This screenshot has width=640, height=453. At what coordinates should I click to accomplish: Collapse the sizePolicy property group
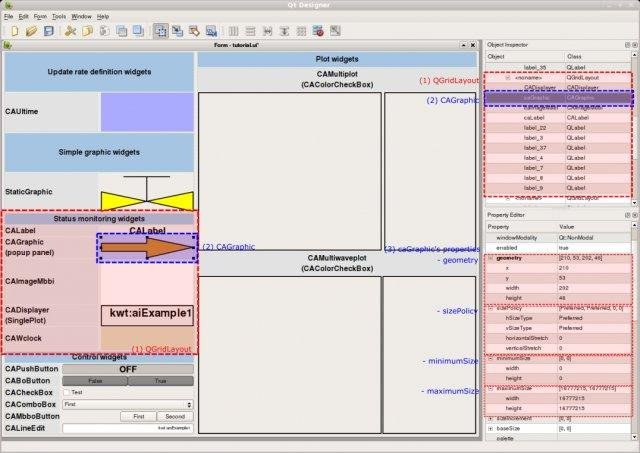pos(491,309)
